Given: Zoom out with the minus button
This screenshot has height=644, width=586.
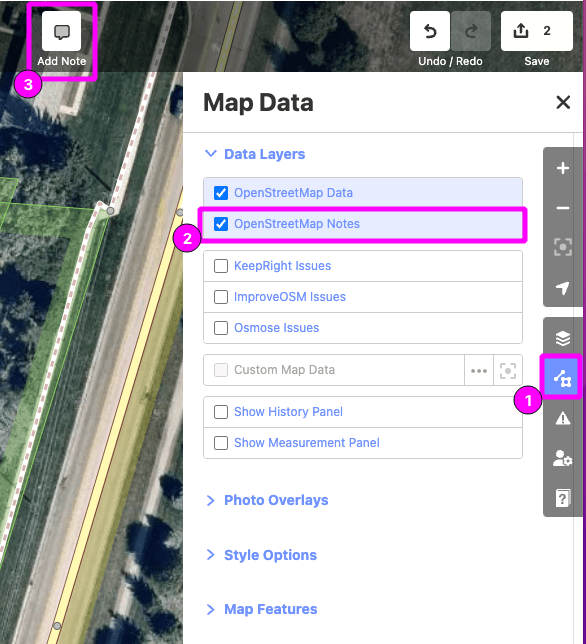Looking at the screenshot, I should [563, 208].
